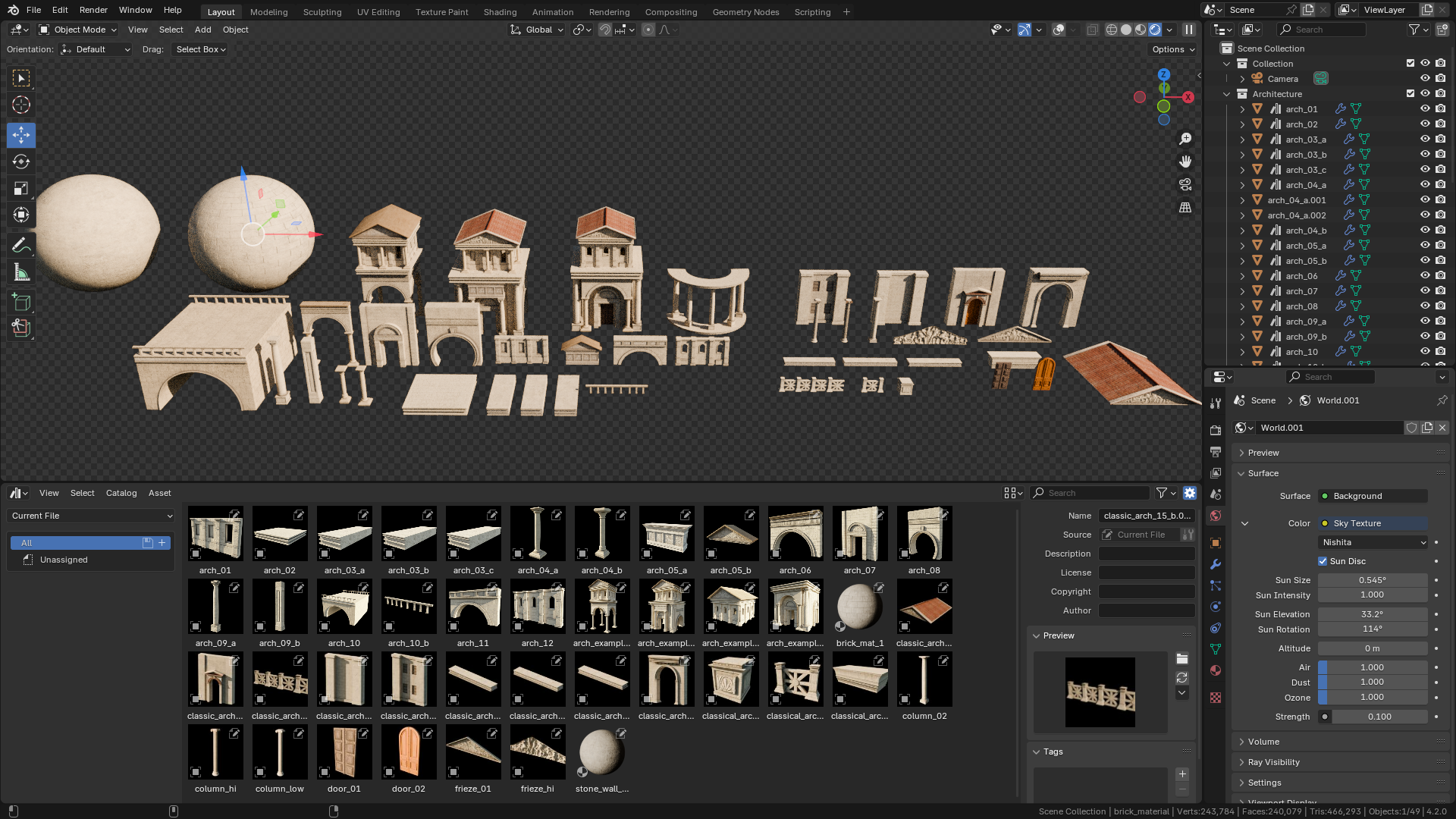Switch viewport to rendered shading mode

point(1153,30)
